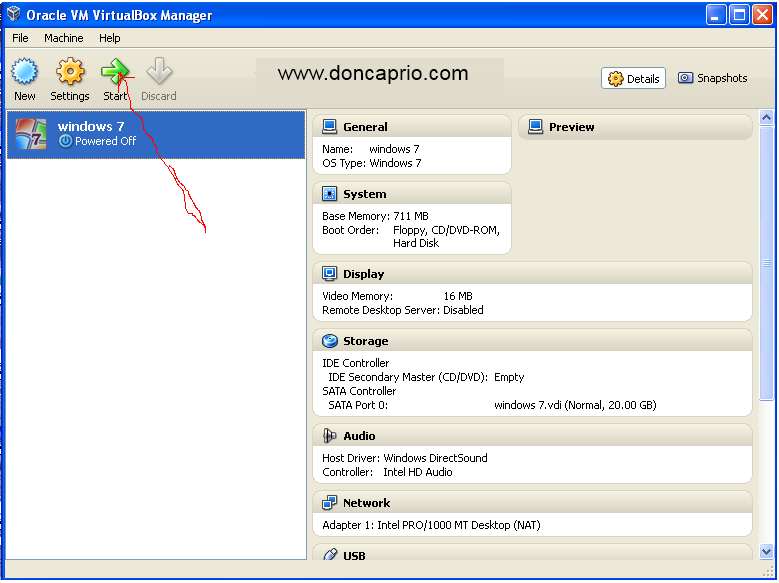Click 'Remote Desktop Server: Disabled' text
Viewport: 779px width, 583px height.
point(403,310)
